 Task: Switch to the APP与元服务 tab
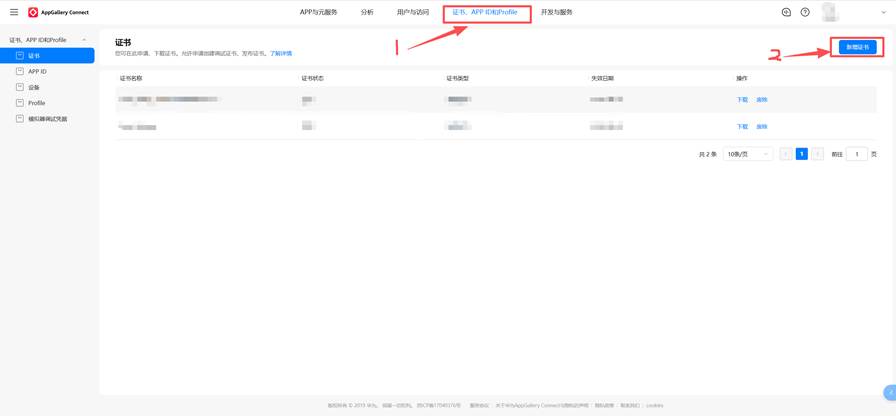coord(318,12)
